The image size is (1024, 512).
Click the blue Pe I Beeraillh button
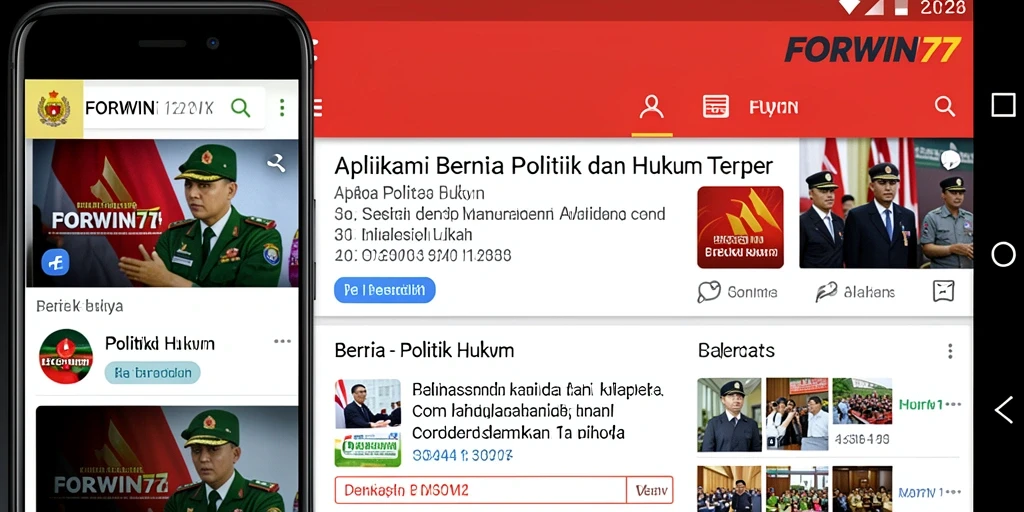(385, 290)
